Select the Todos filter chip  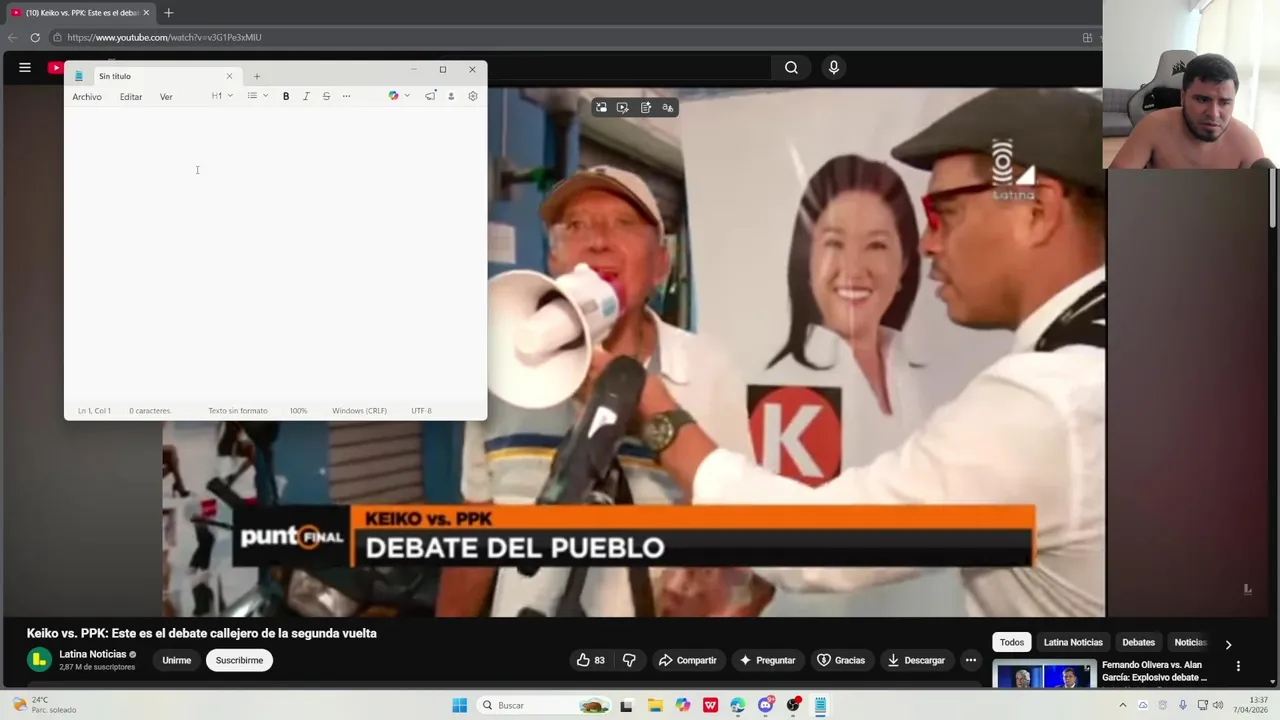pyautogui.click(x=1012, y=642)
